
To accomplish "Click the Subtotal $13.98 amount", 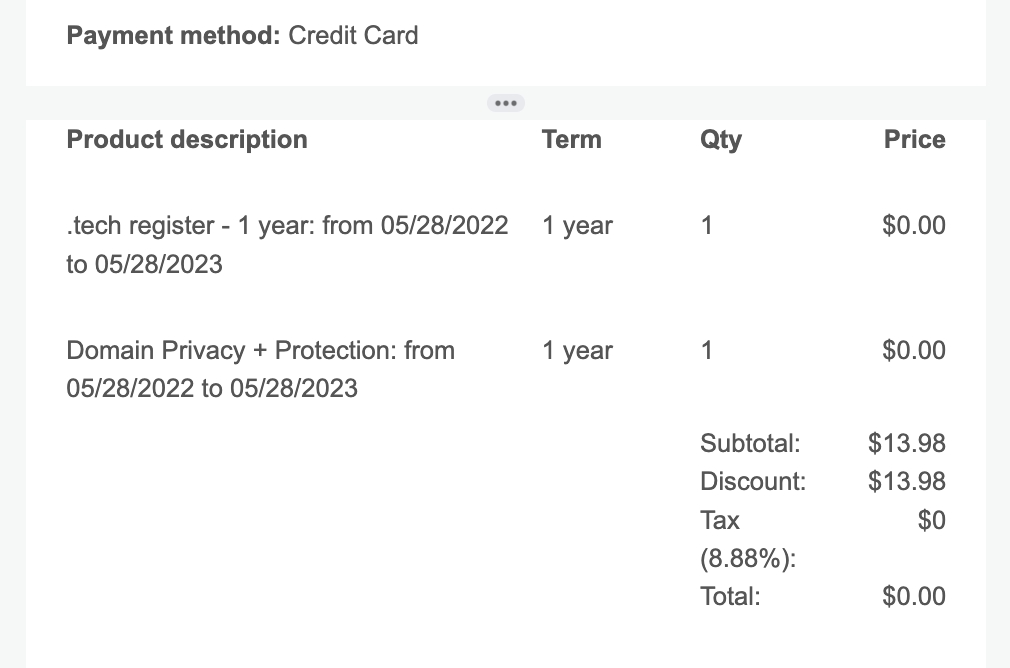I will tap(906, 443).
